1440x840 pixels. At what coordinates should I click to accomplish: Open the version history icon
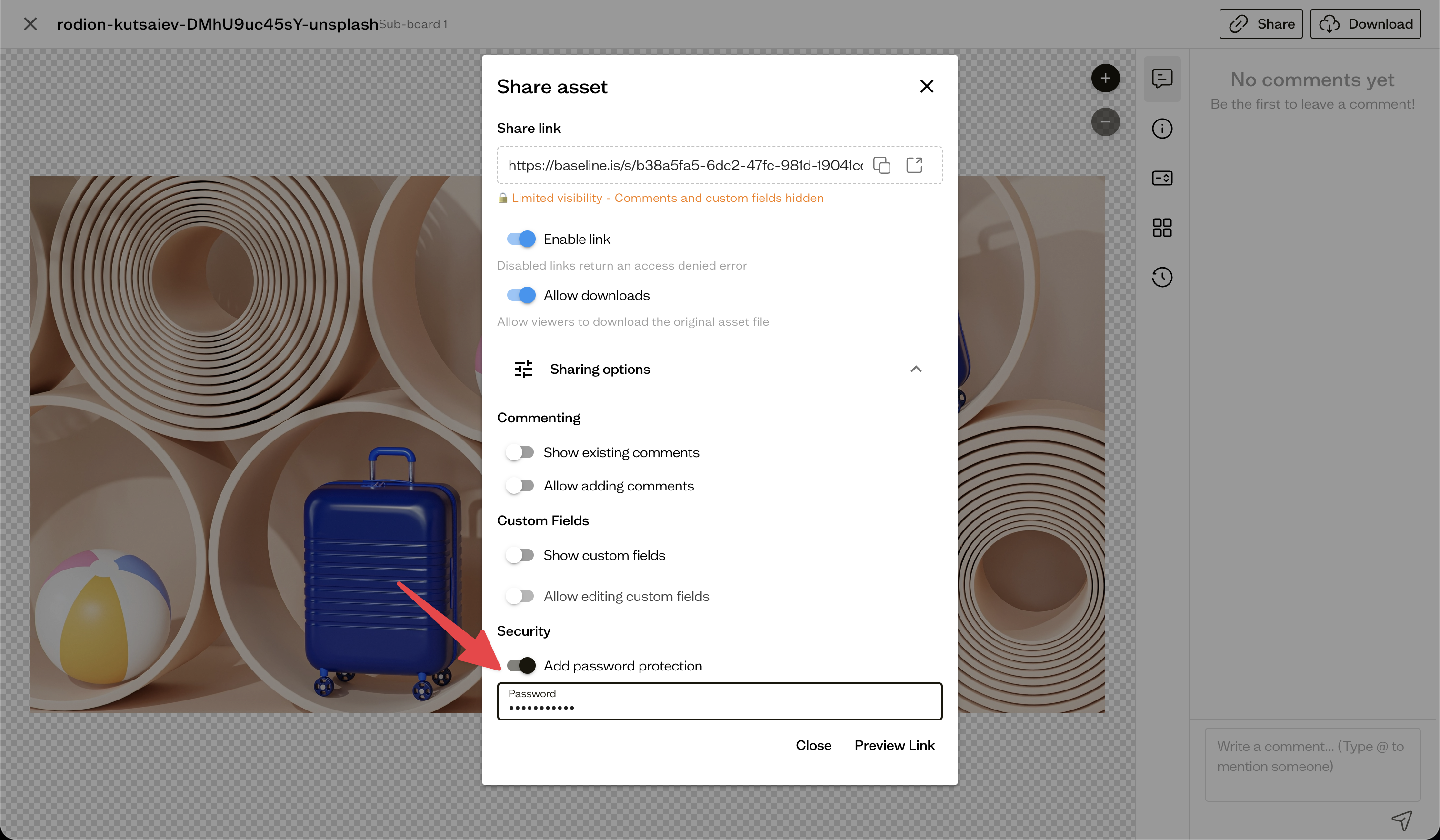point(1162,277)
